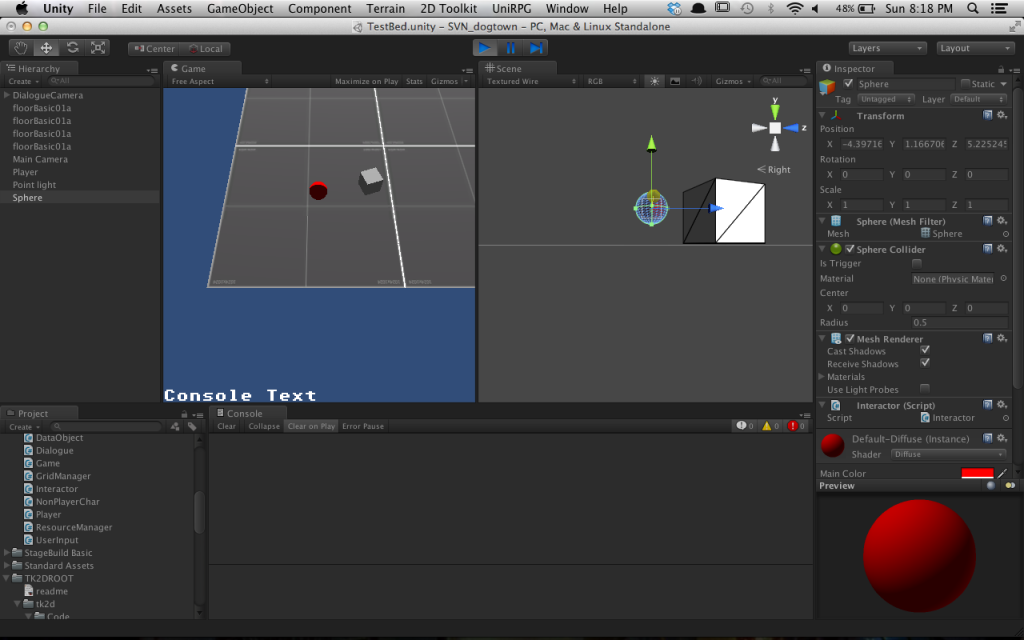This screenshot has width=1024, height=640.
Task: Open the Layer Default dropdown
Action: [978, 99]
